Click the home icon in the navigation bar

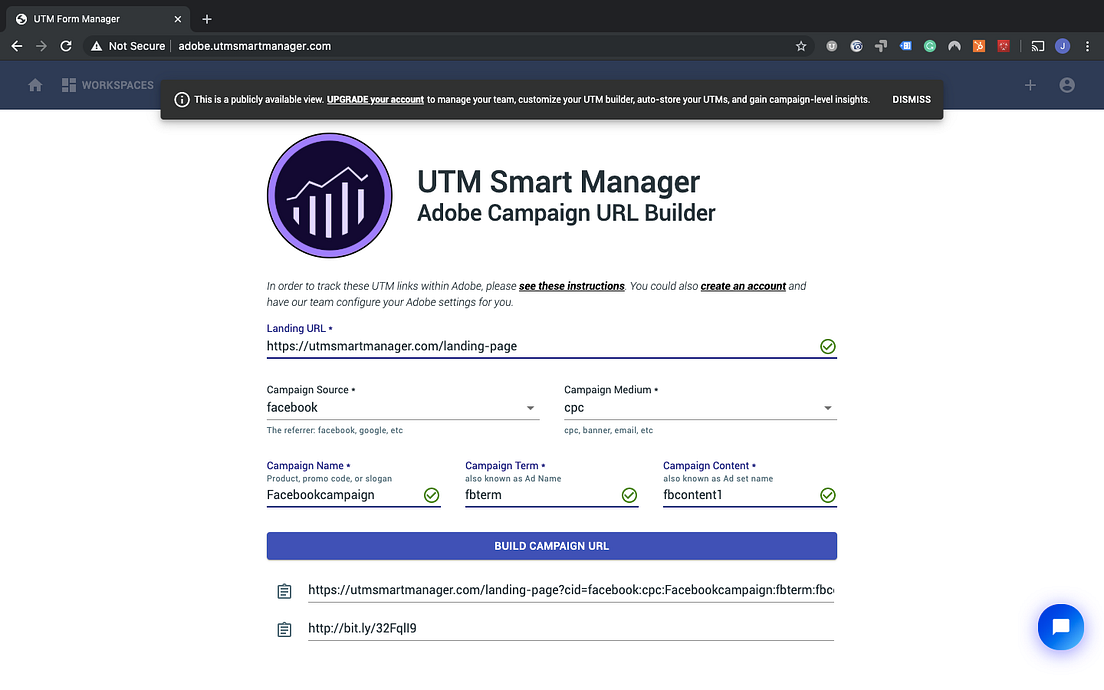[x=35, y=85]
